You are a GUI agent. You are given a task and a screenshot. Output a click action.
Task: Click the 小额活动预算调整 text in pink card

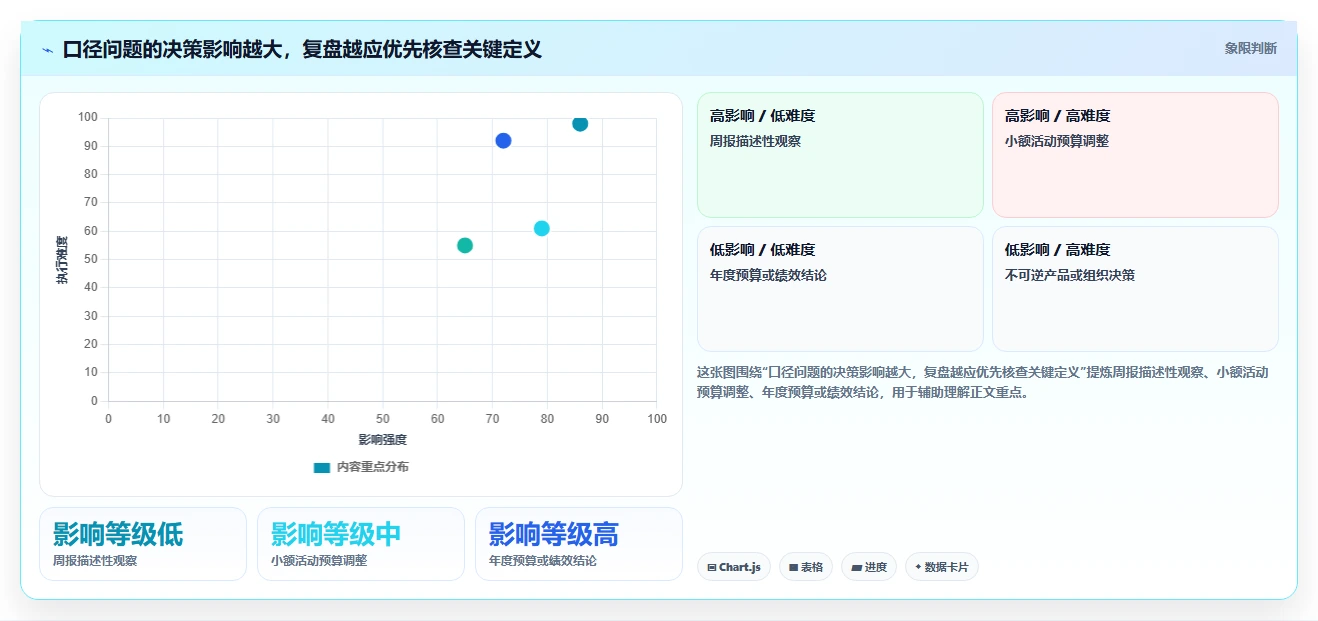tap(1057, 141)
